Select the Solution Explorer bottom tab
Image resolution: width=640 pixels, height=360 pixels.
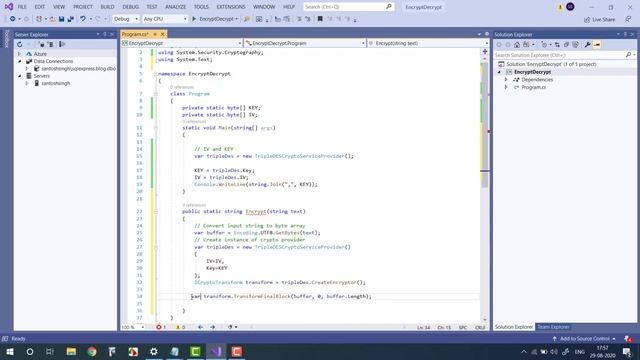513,327
